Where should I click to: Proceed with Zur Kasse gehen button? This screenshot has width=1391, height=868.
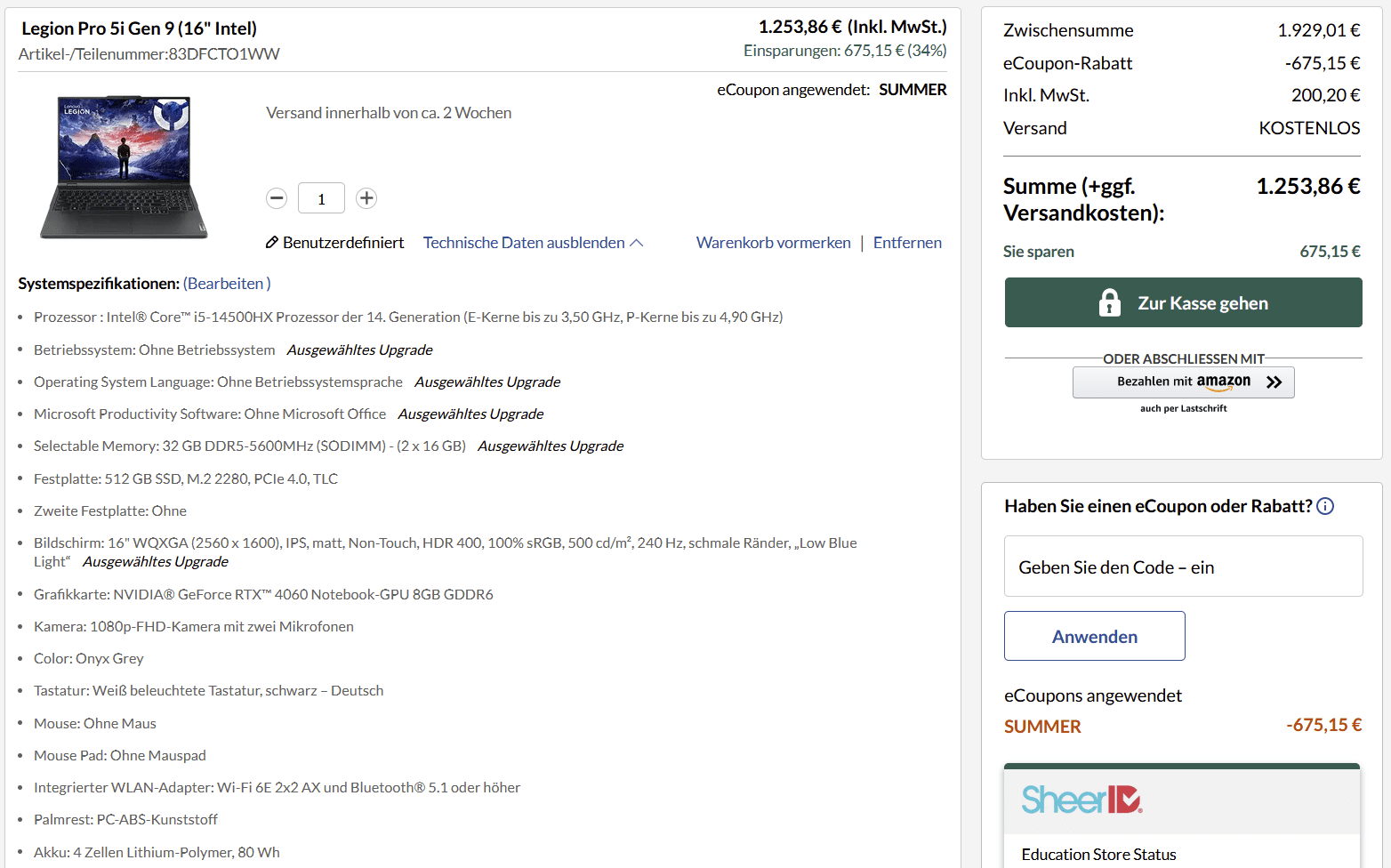tap(1183, 302)
